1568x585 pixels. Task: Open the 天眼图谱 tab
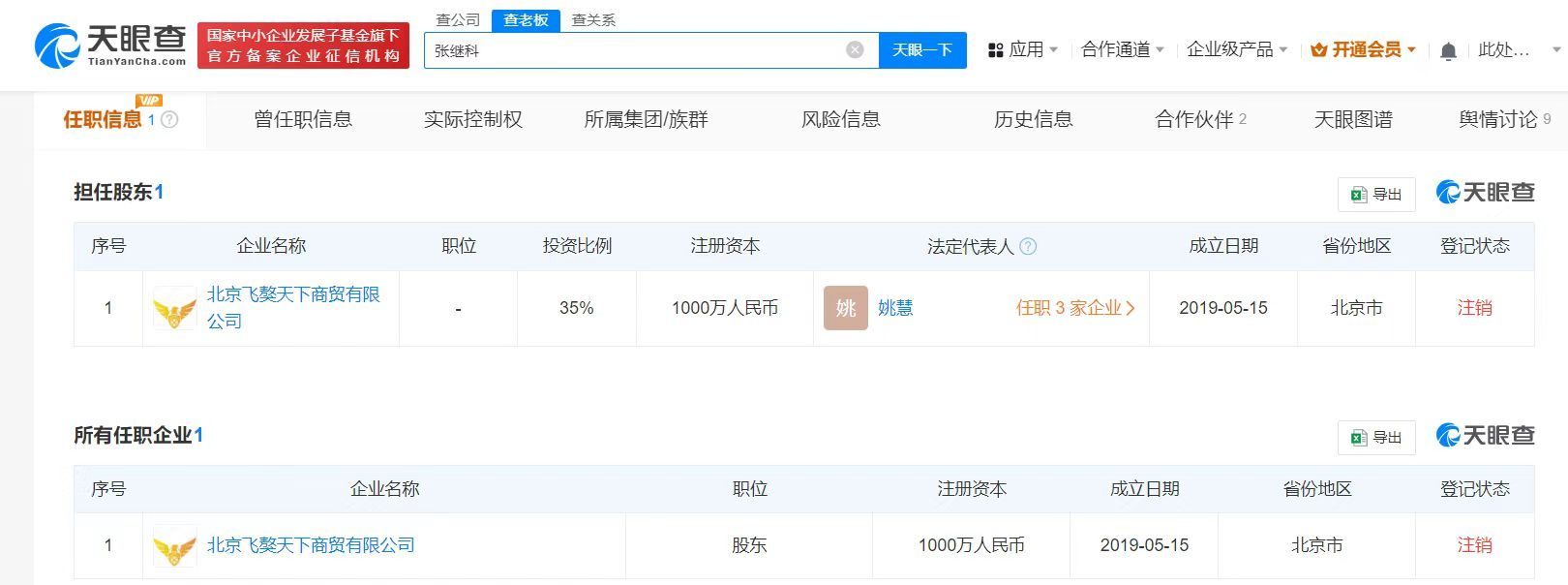pos(1353,119)
